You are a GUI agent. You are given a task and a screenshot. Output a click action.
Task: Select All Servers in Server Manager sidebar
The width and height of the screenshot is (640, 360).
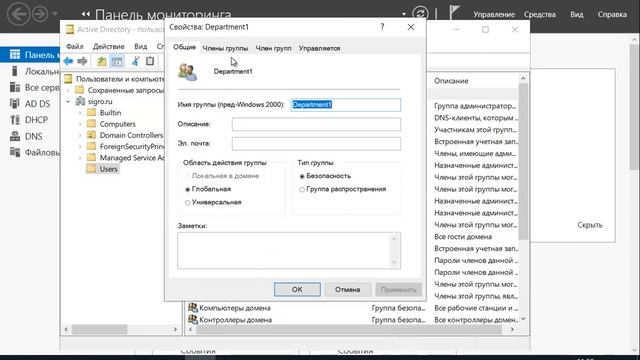35,87
